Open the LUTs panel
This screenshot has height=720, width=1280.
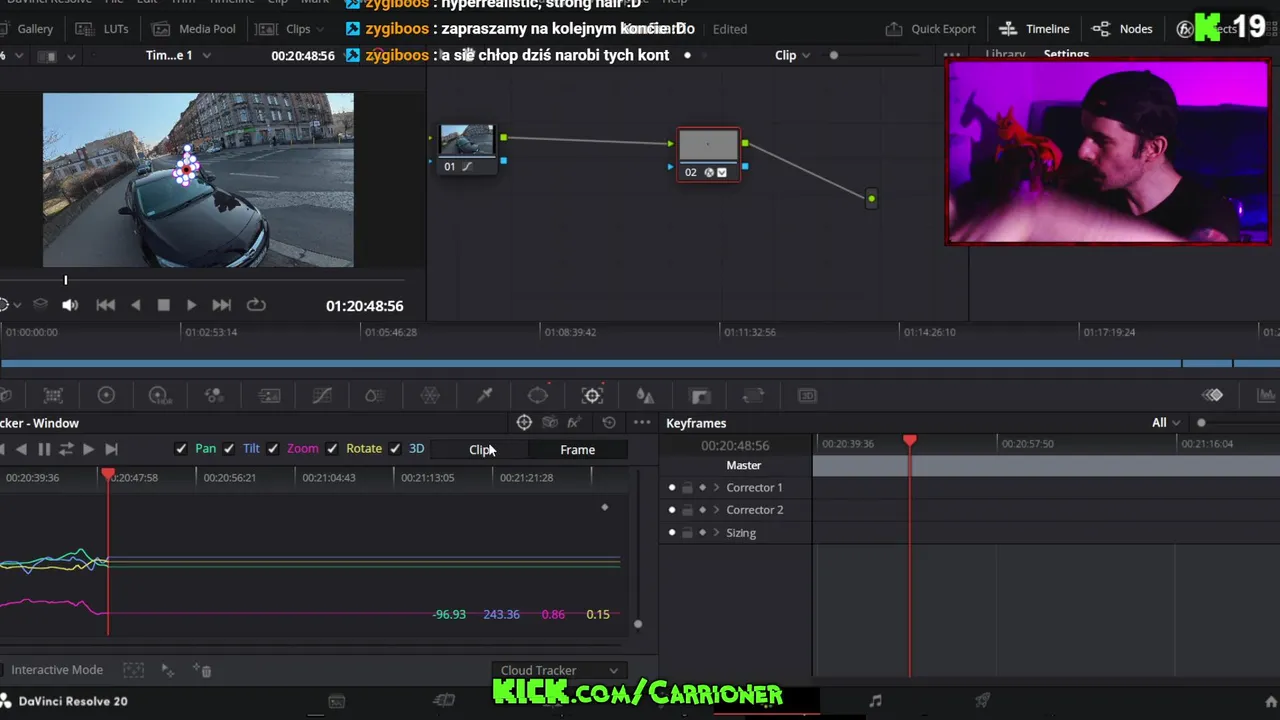[102, 29]
